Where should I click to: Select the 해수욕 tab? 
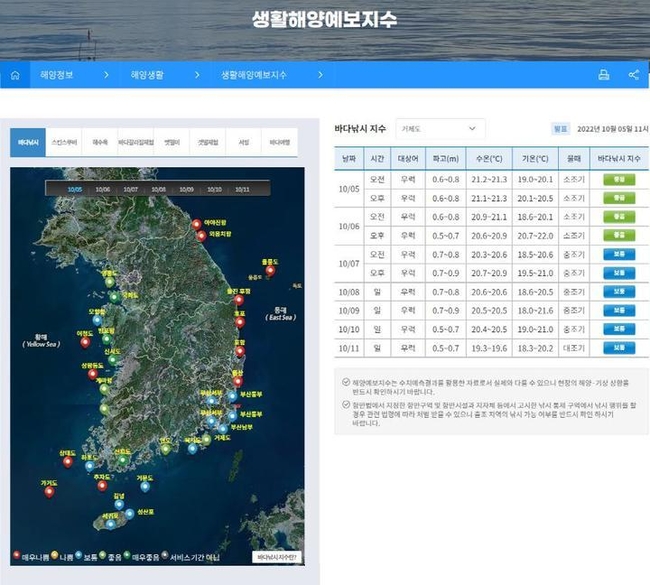click(x=99, y=143)
